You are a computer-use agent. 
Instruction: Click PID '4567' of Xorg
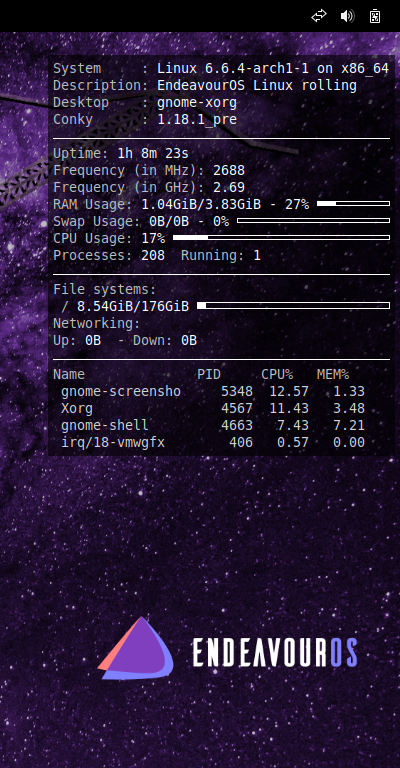pos(237,408)
